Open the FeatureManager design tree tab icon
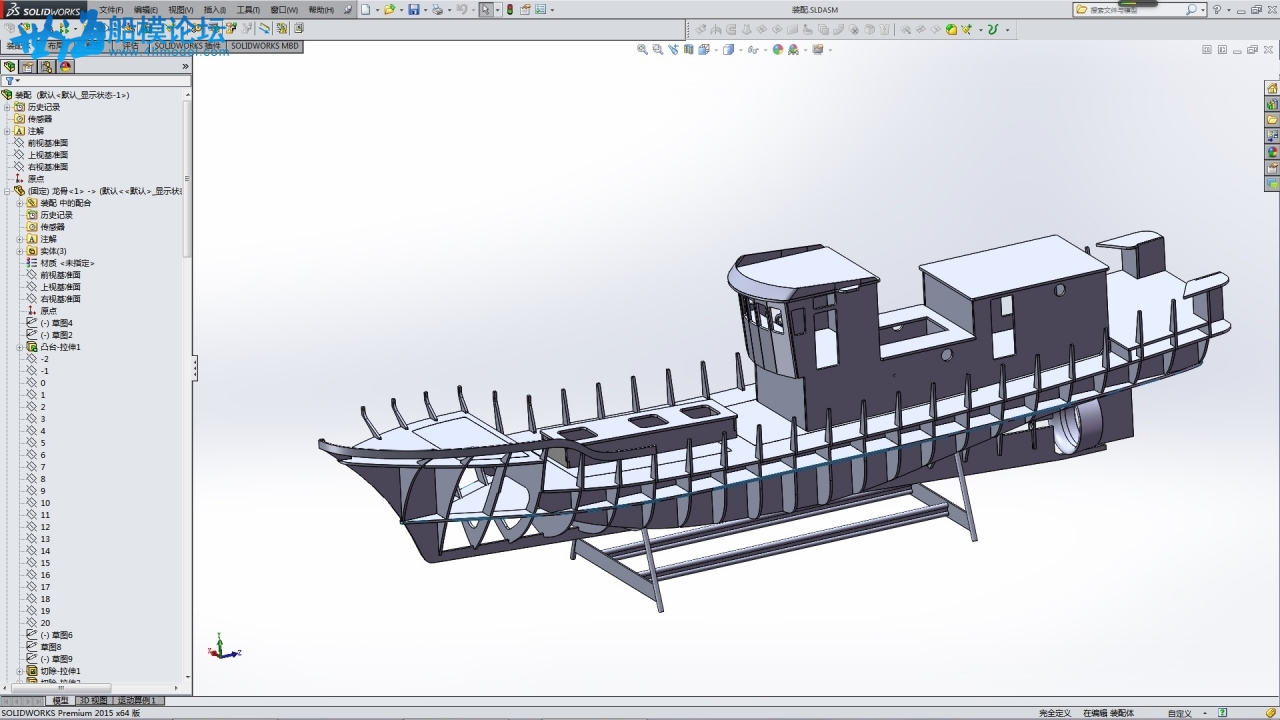This screenshot has width=1280, height=720. click(x=10, y=67)
